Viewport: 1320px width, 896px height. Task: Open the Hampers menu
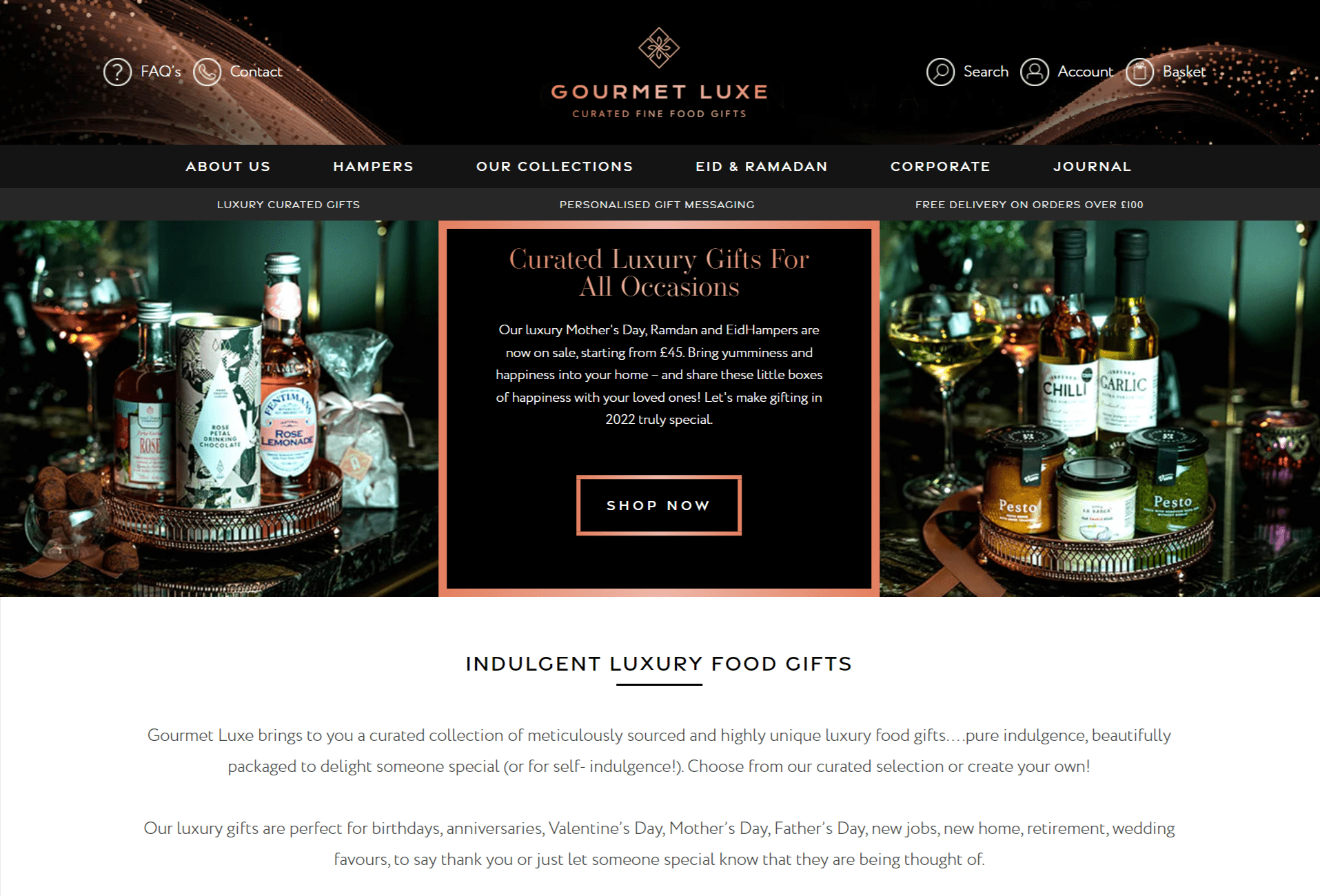point(373,166)
